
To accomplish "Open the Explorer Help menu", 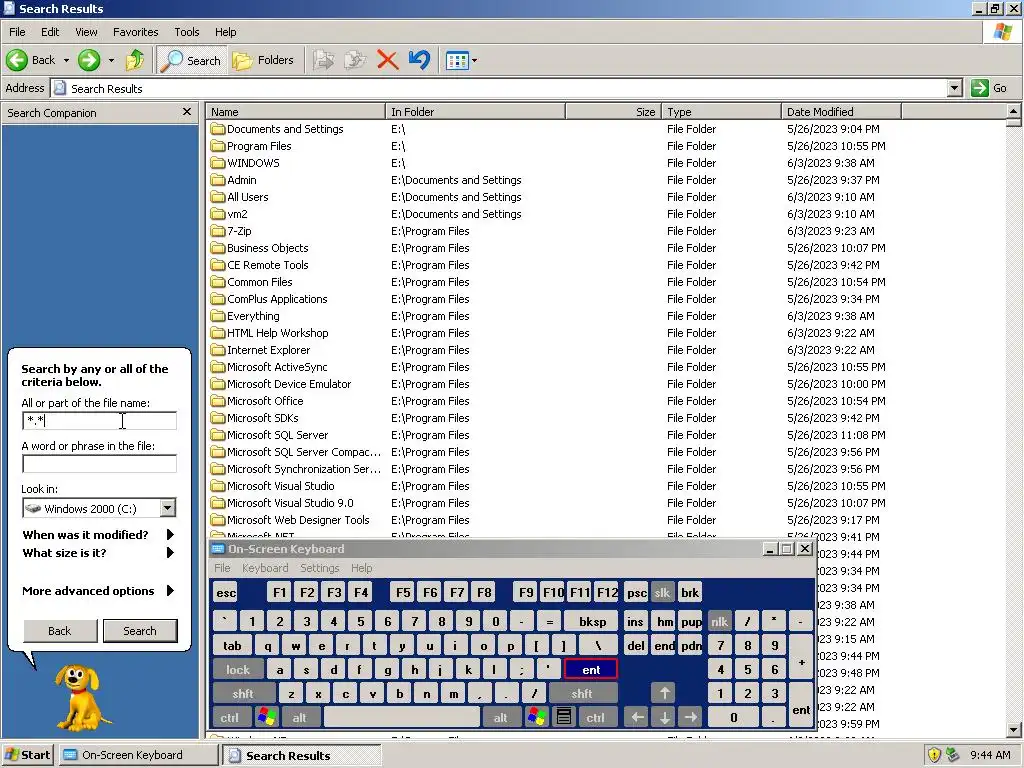I will pos(225,32).
